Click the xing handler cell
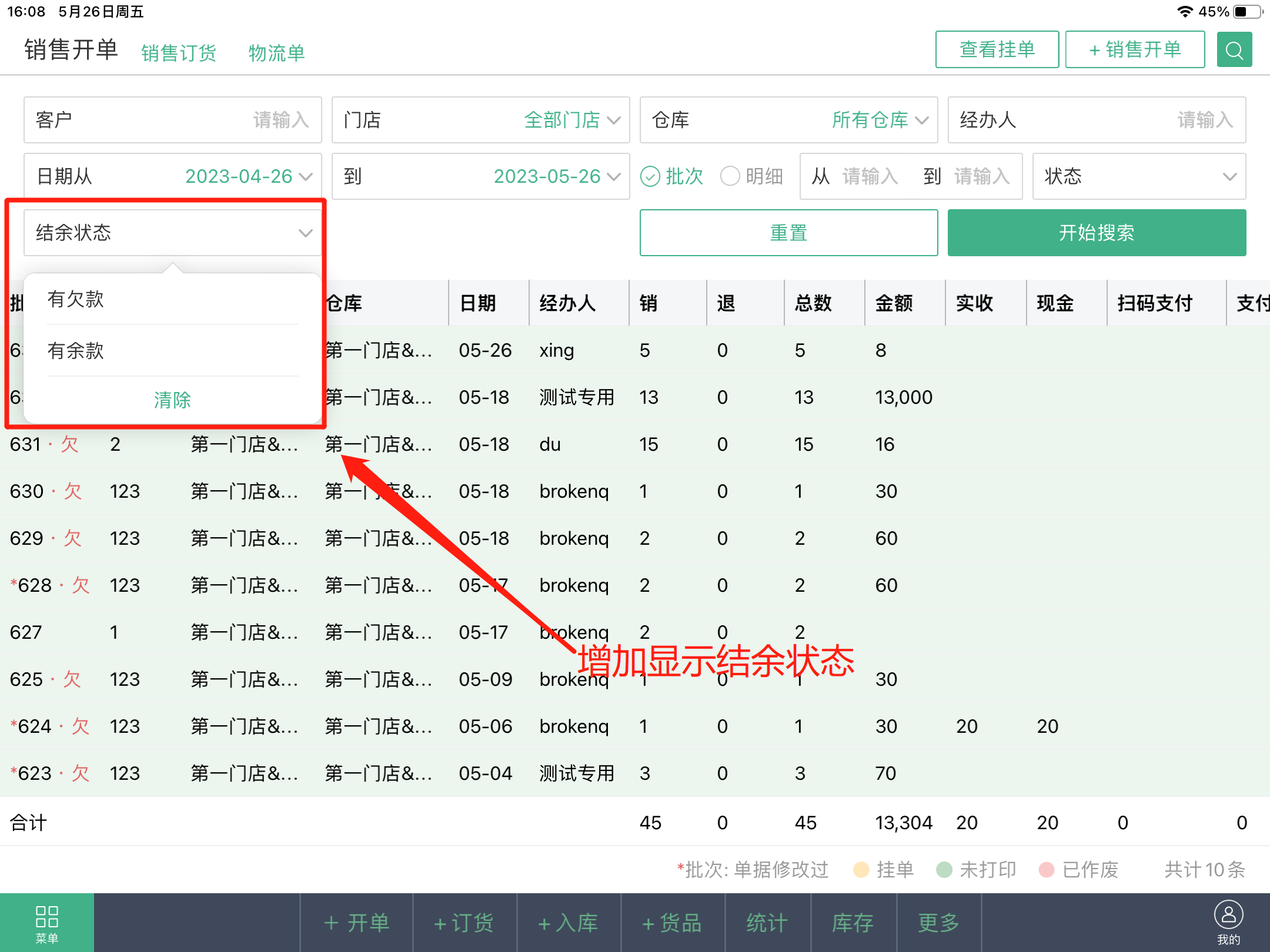The height and width of the screenshot is (952, 1270). pyautogui.click(x=557, y=350)
